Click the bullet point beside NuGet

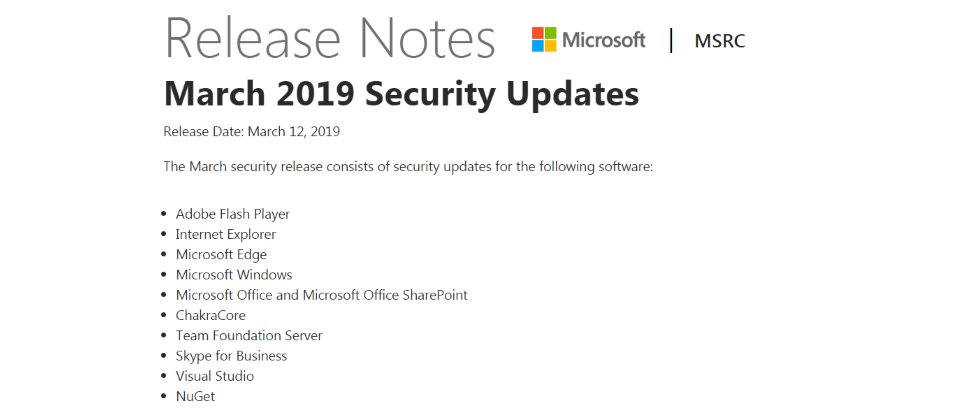164,397
